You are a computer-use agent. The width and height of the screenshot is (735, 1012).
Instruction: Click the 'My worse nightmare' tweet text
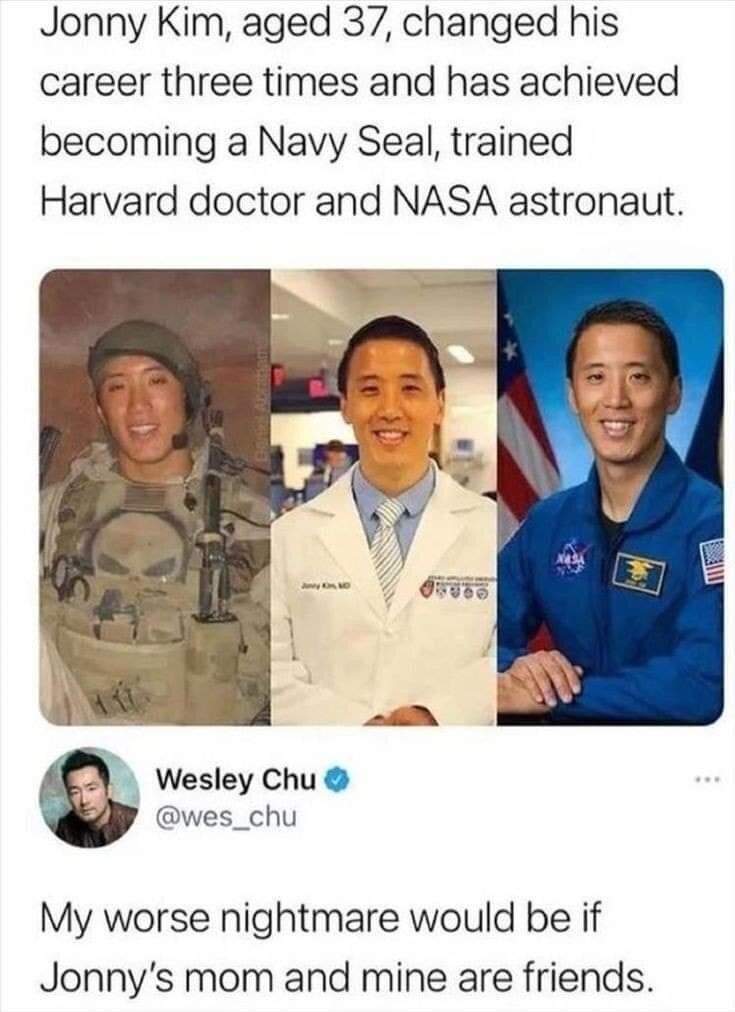(x=321, y=918)
